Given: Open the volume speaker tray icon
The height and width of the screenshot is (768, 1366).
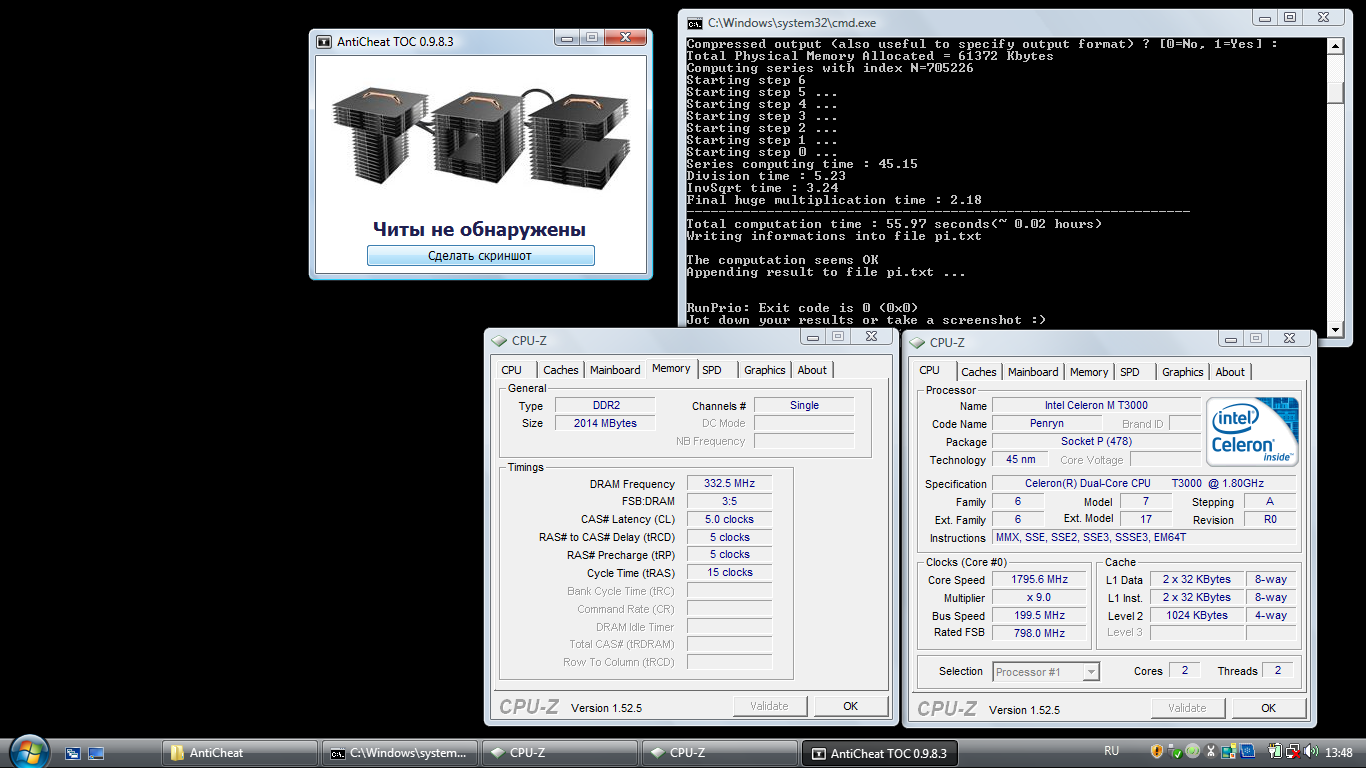Looking at the screenshot, I should pos(1311,751).
